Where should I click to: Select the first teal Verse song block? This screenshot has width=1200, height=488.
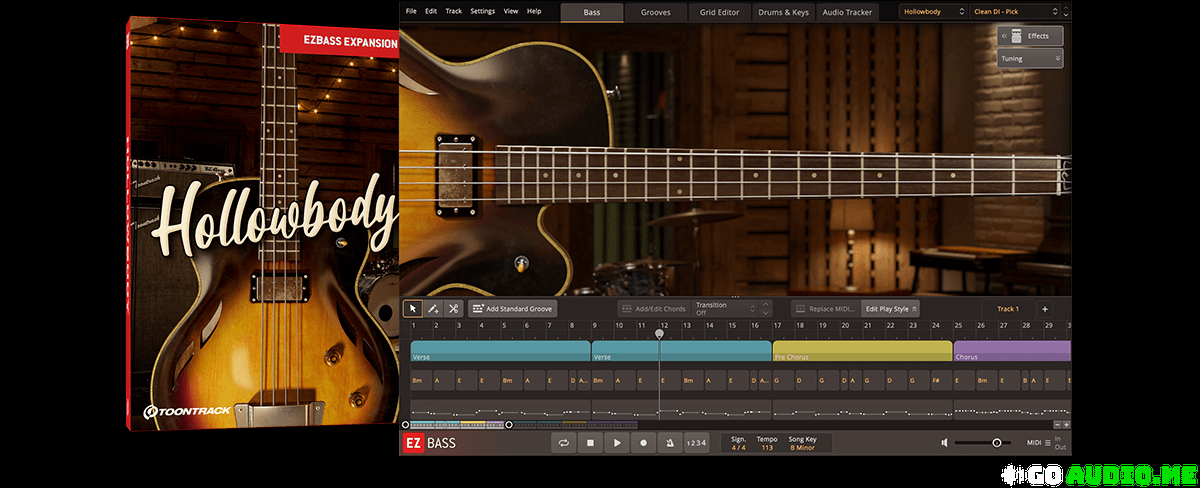pos(500,351)
